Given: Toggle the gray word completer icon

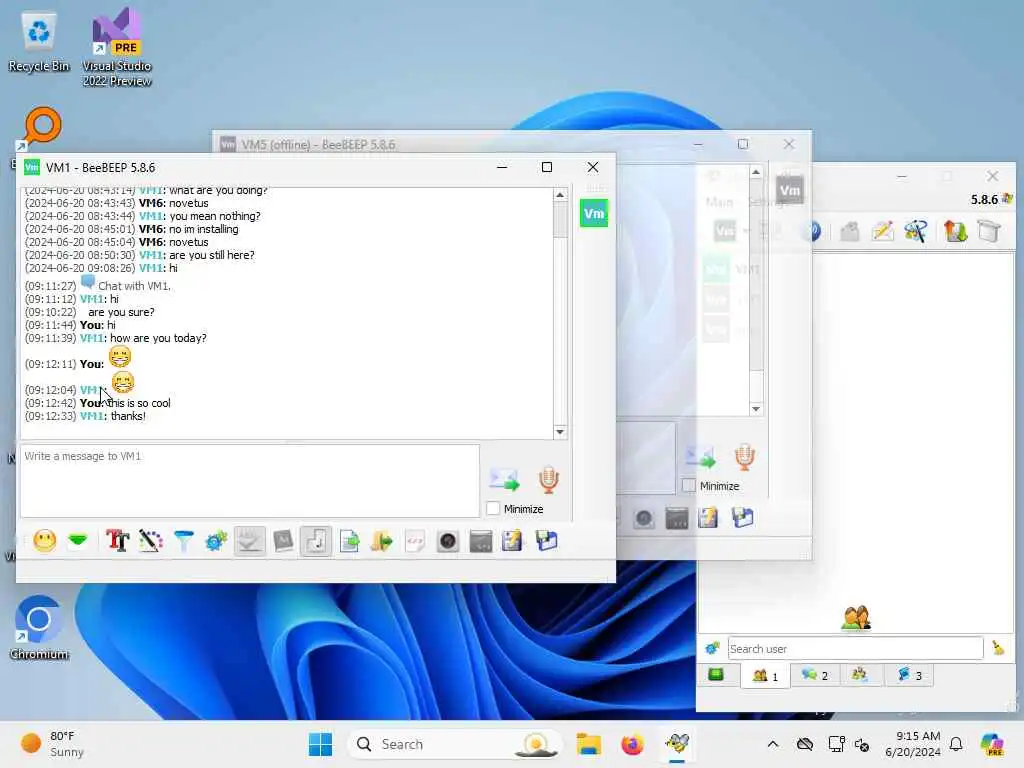Looking at the screenshot, I should click(283, 541).
